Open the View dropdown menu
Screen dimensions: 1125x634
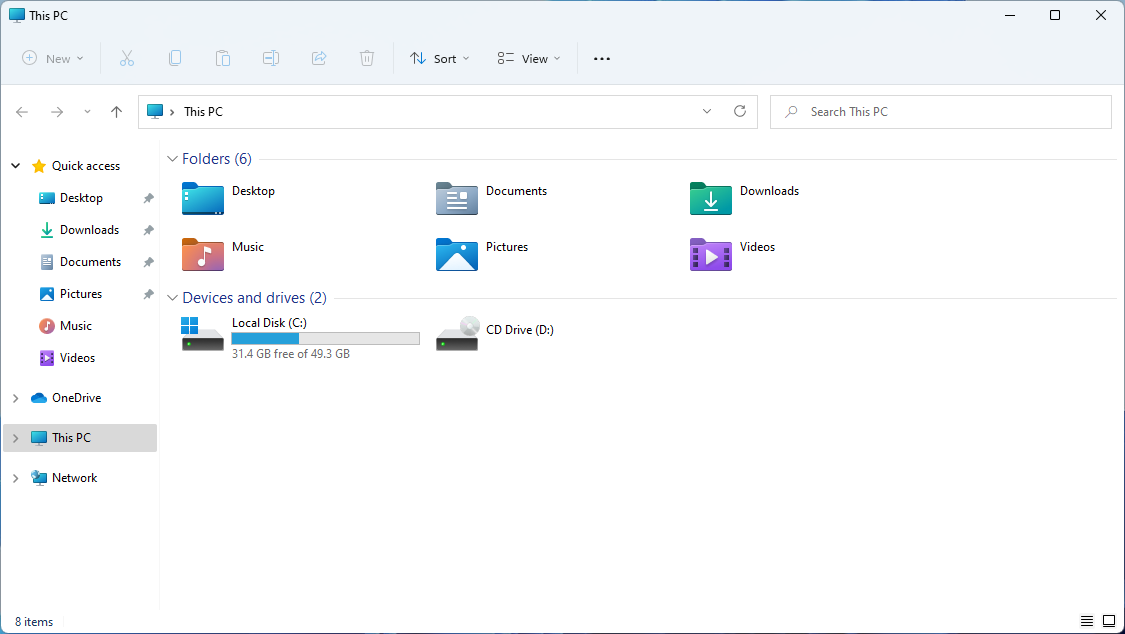[529, 59]
